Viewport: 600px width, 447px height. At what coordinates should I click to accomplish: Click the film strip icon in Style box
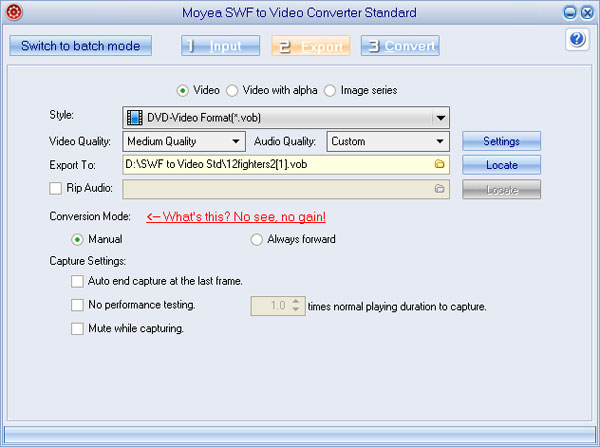135,117
